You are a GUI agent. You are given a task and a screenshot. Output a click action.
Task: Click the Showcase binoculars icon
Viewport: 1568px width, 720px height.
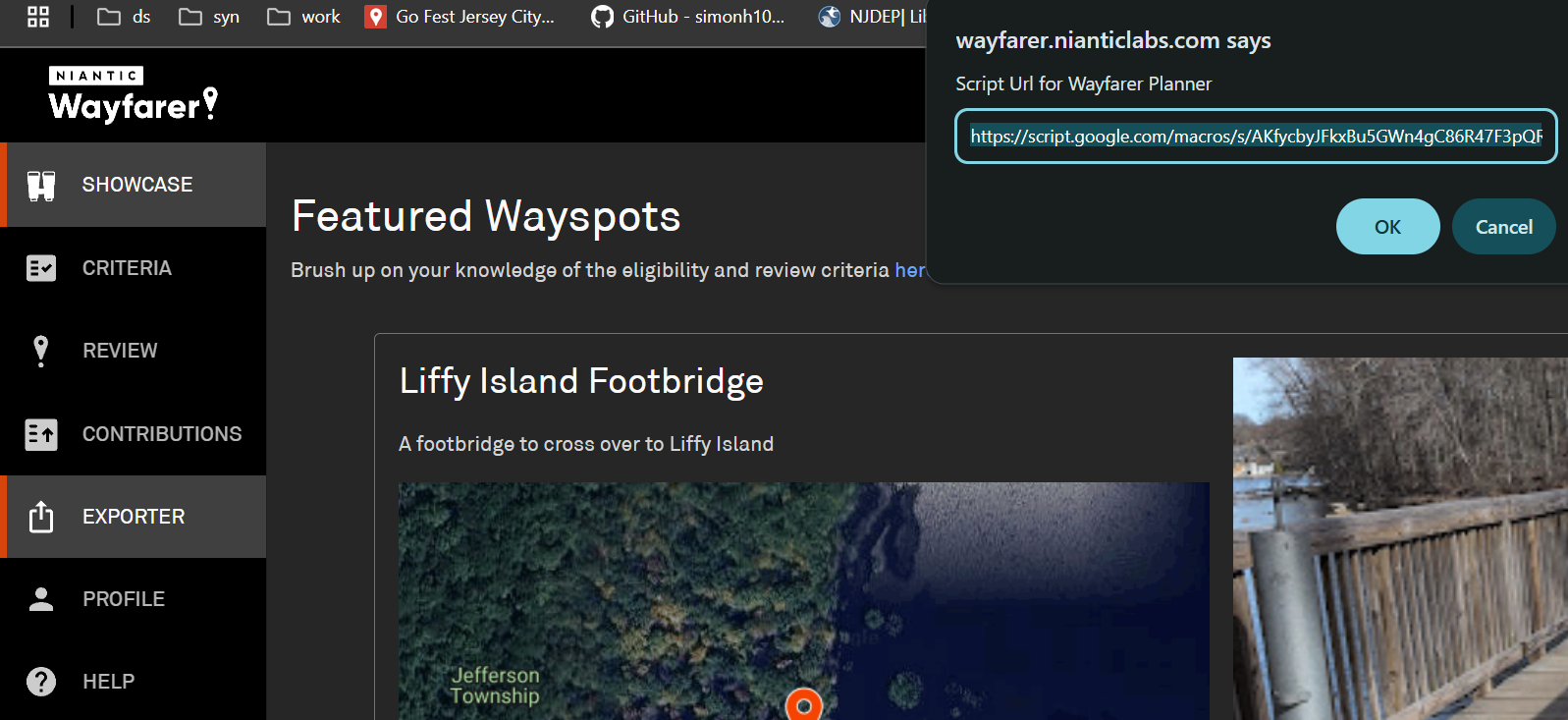pos(41,185)
